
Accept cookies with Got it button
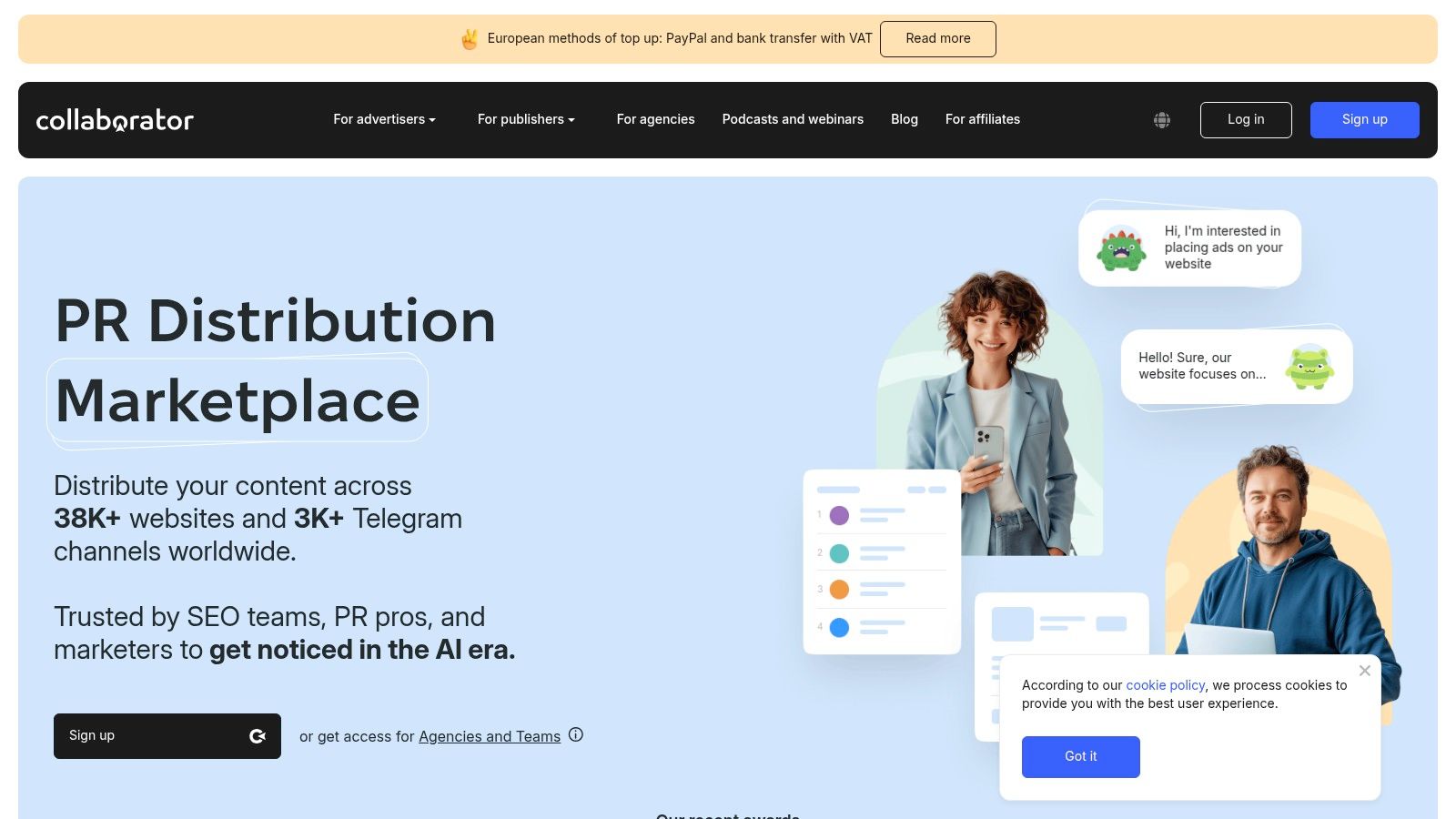(1081, 757)
